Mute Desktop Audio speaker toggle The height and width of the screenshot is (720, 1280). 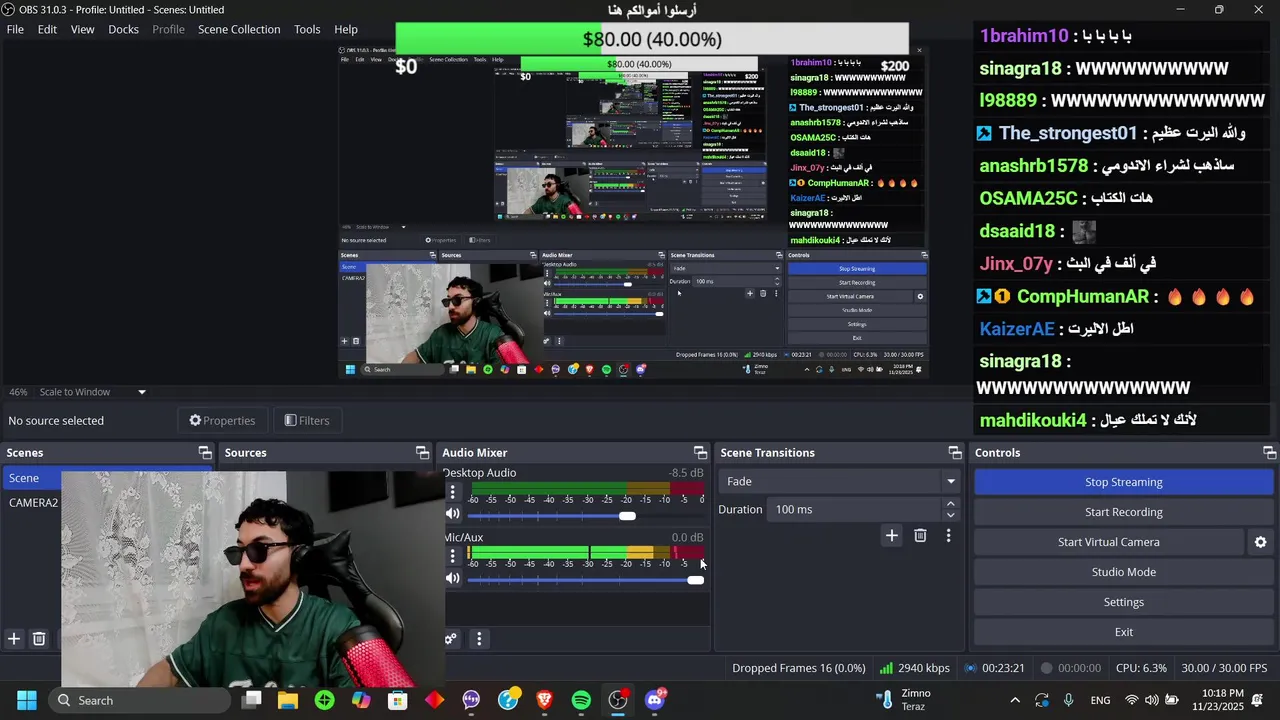[453, 514]
